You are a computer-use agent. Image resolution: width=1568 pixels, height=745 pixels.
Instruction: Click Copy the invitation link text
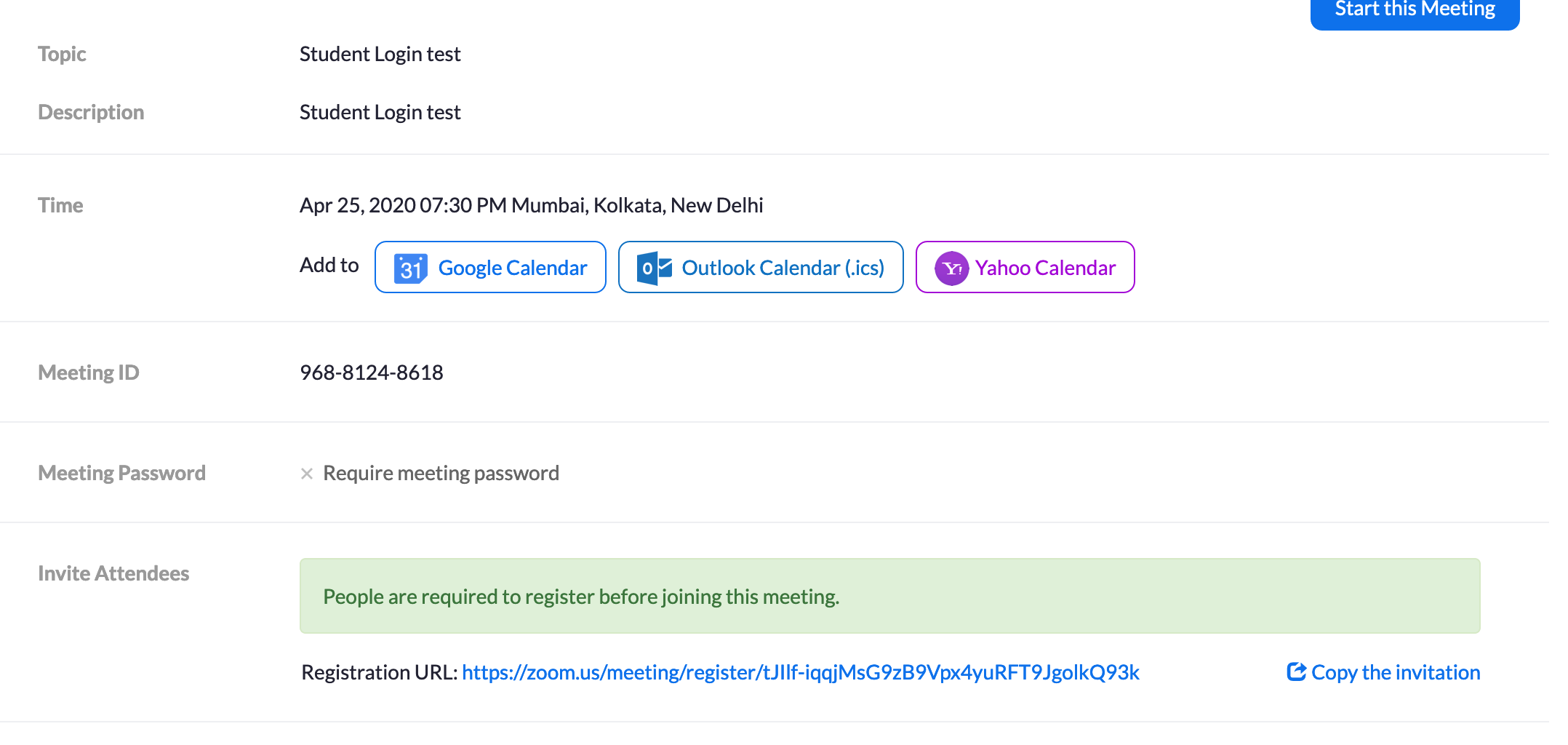(1395, 672)
